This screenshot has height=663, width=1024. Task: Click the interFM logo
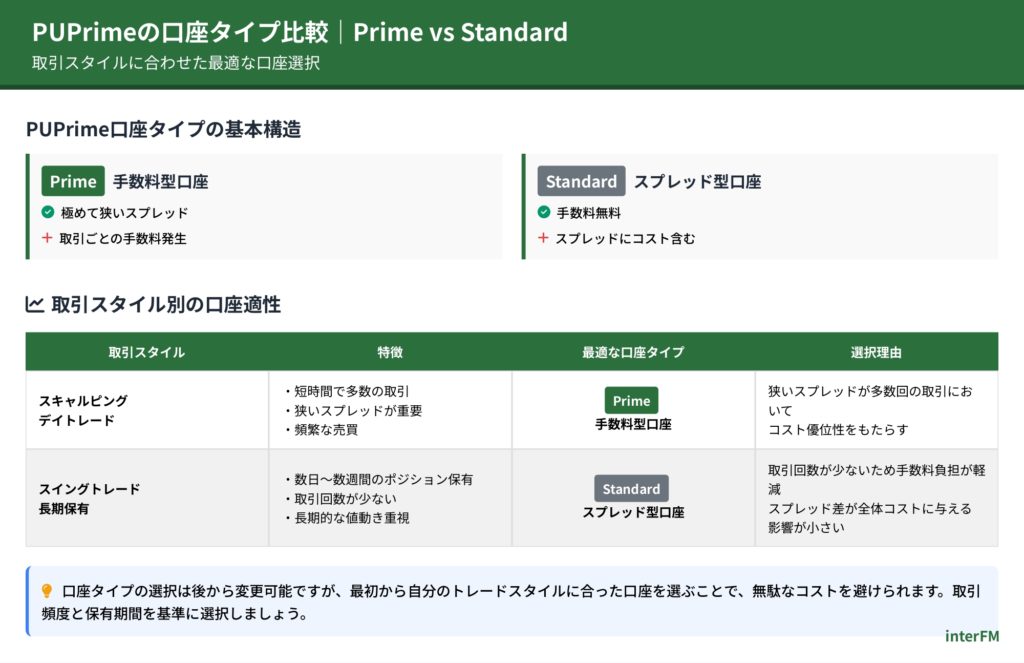click(971, 635)
